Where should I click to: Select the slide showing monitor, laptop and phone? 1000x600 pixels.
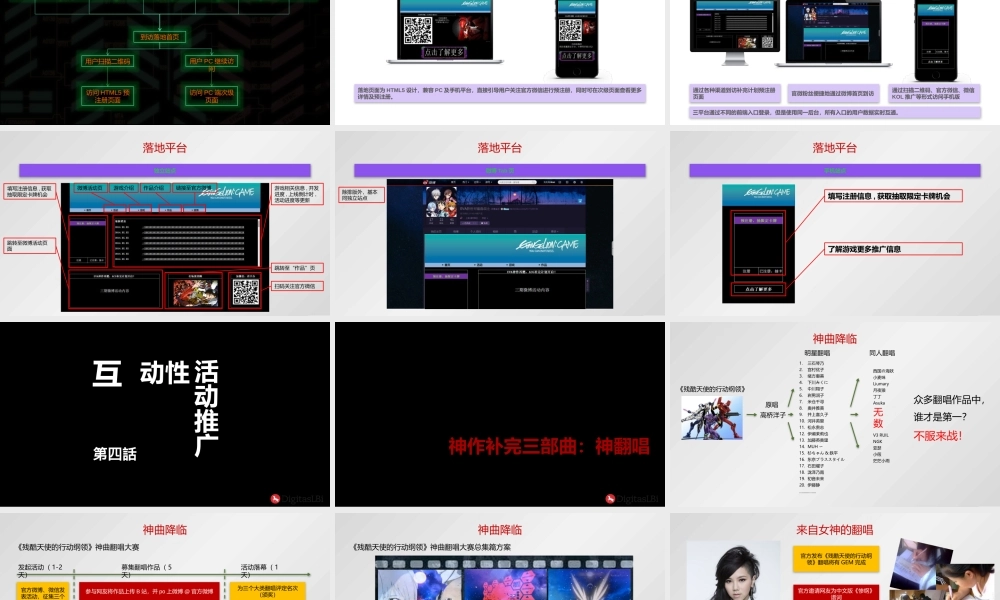coord(835,62)
